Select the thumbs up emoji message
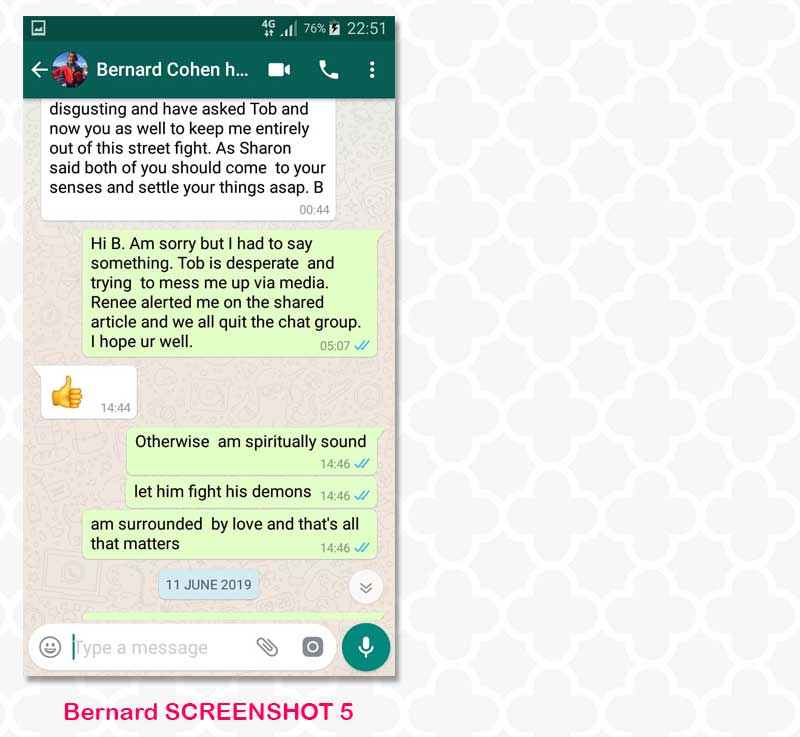800x737 pixels. pyautogui.click(x=88, y=392)
